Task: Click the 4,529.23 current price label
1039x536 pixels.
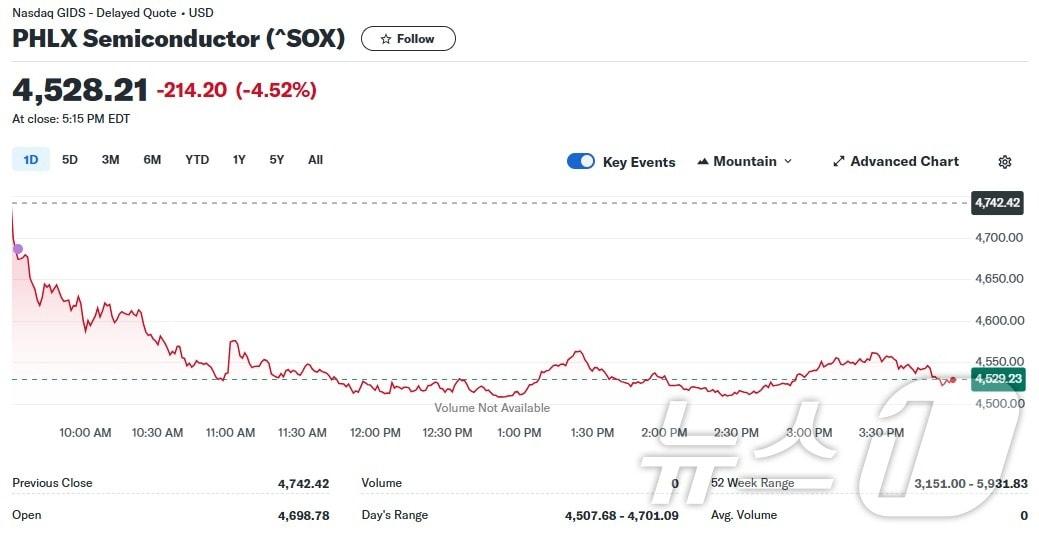Action: (998, 379)
